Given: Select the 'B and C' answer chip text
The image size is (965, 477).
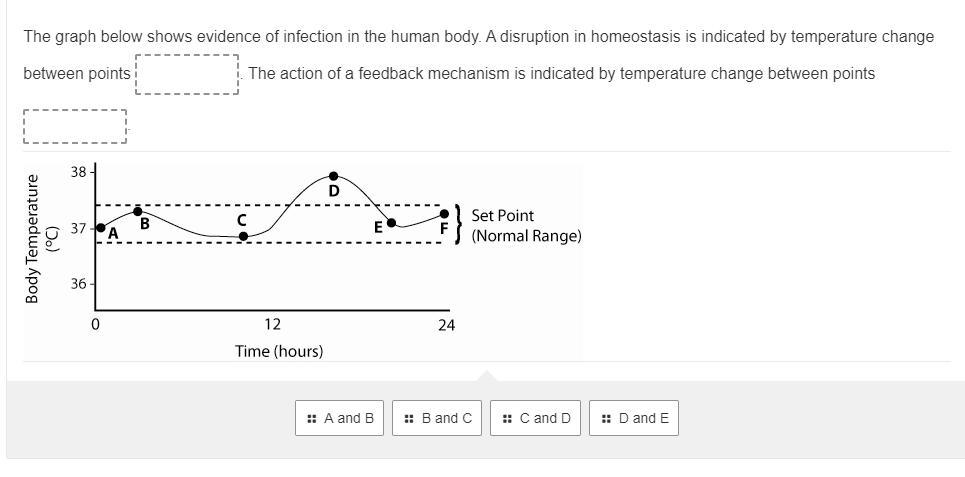Looking at the screenshot, I should pos(446,418).
